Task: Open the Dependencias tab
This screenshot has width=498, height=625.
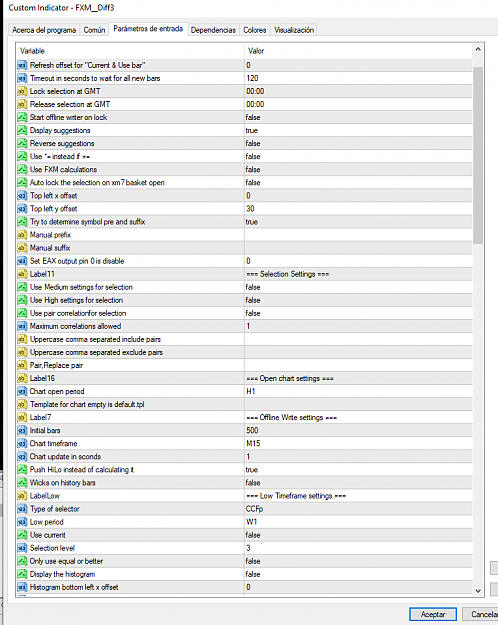Action: click(x=213, y=30)
